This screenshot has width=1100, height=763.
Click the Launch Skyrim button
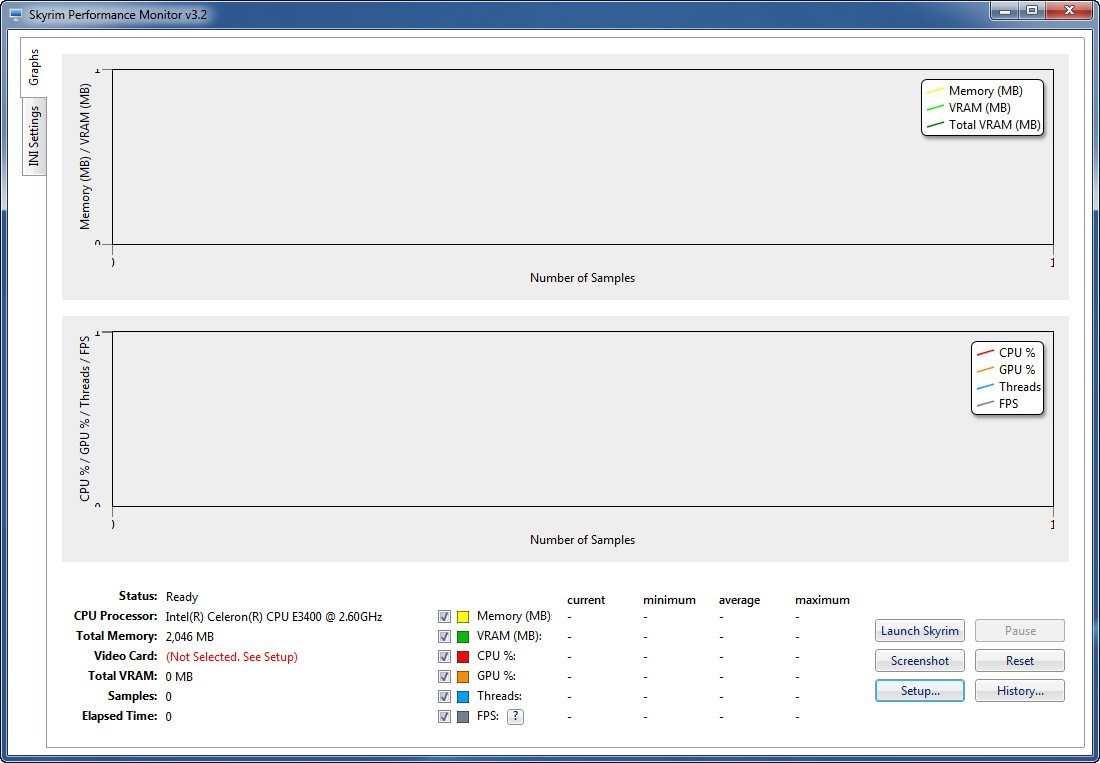pyautogui.click(x=919, y=630)
